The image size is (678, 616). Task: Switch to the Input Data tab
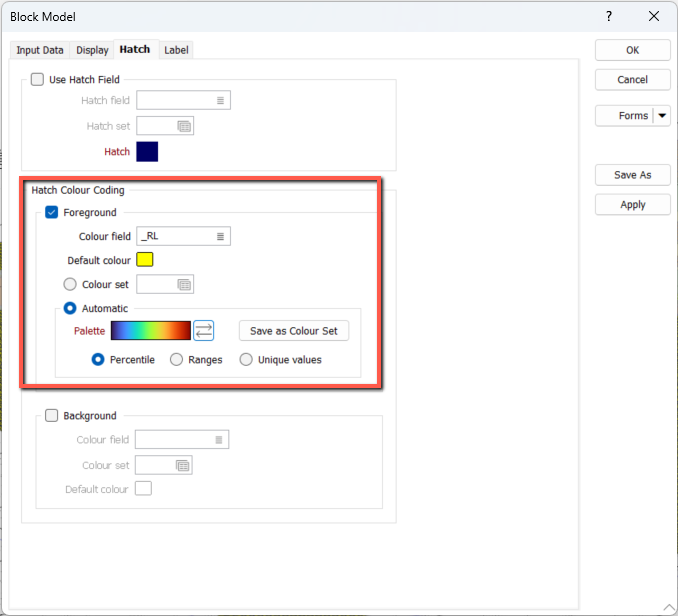[40, 50]
